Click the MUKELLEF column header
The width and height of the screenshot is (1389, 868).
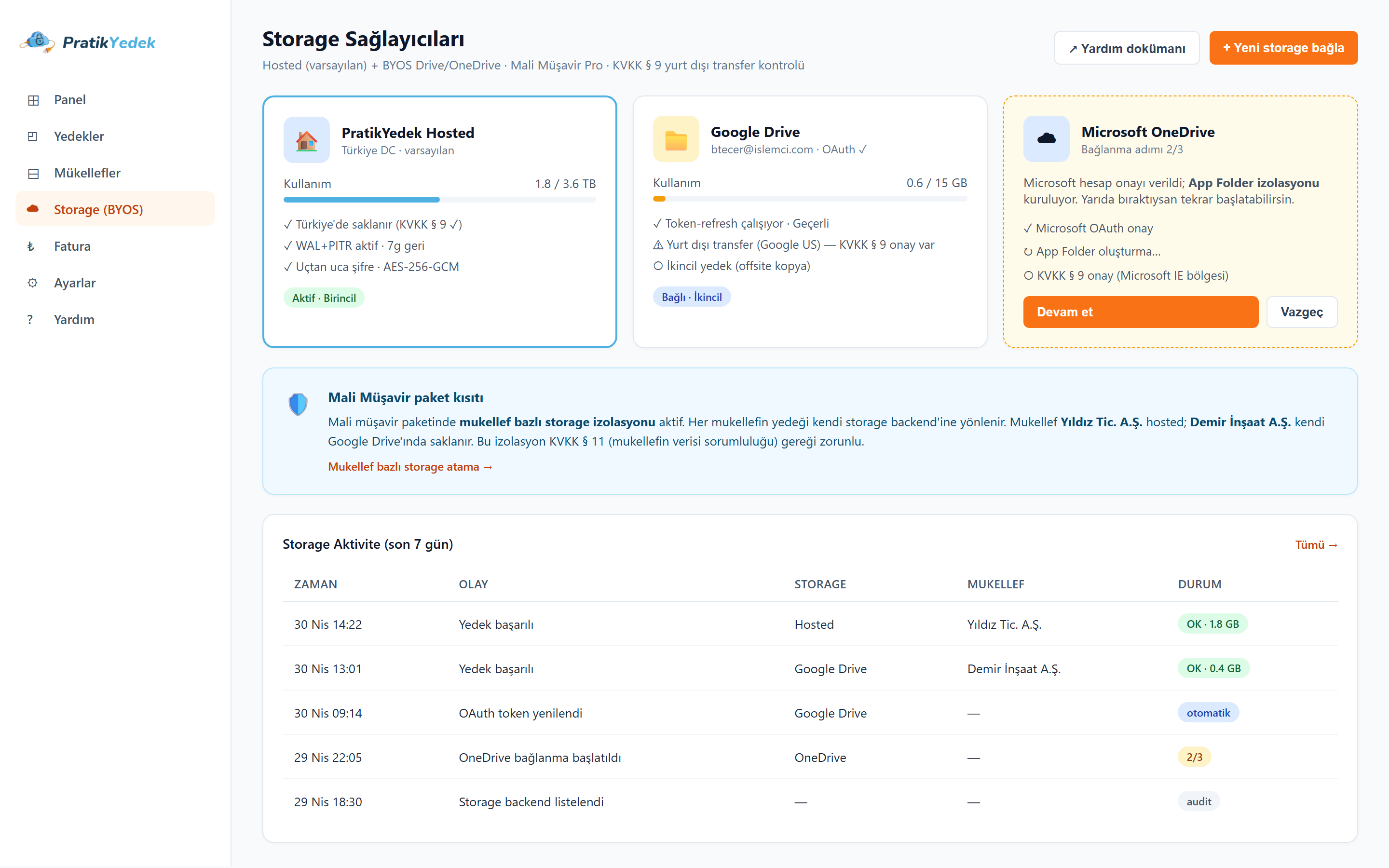995,584
